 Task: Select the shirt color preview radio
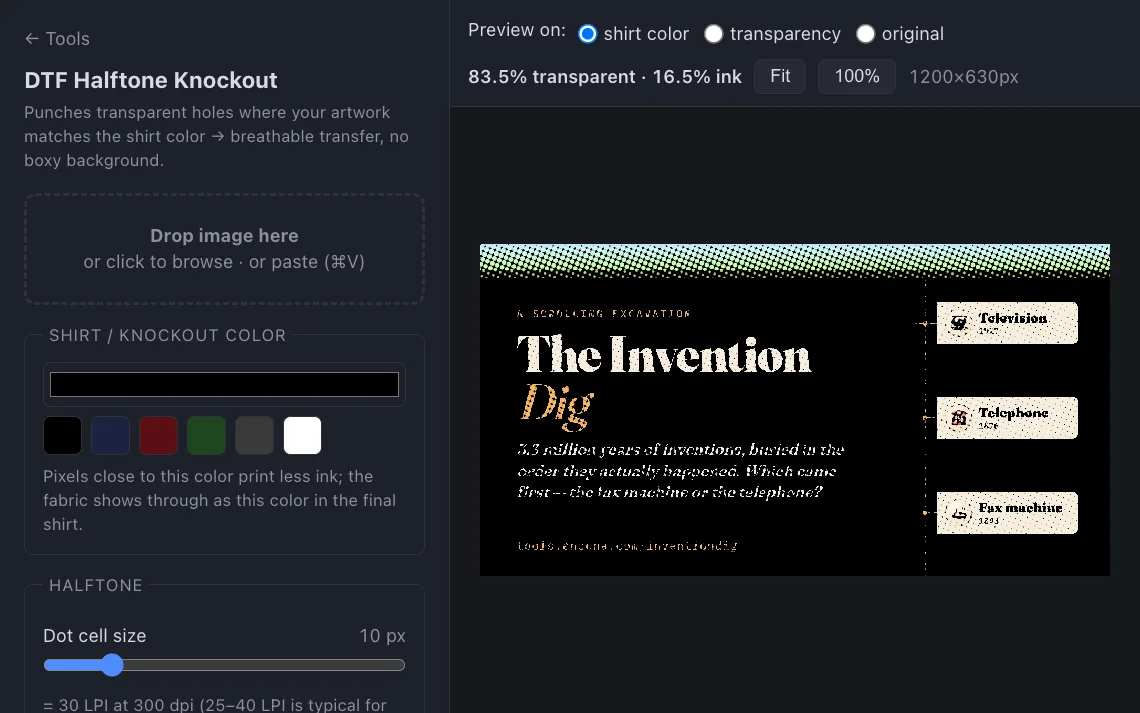click(587, 34)
